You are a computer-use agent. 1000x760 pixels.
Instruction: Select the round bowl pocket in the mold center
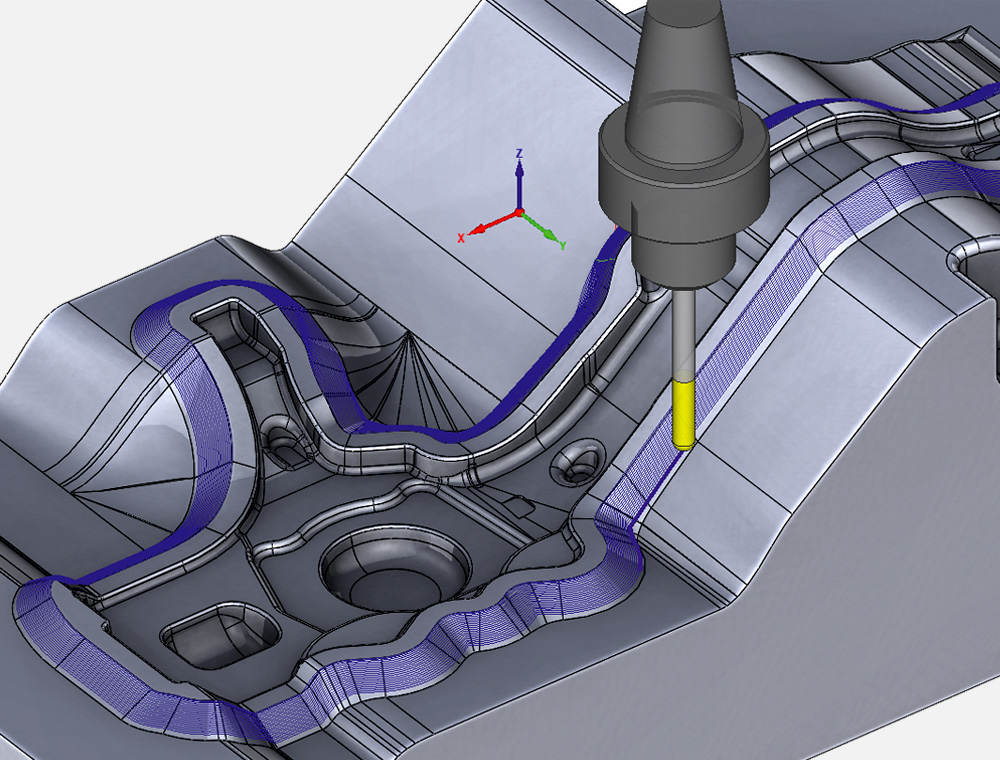pyautogui.click(x=396, y=567)
